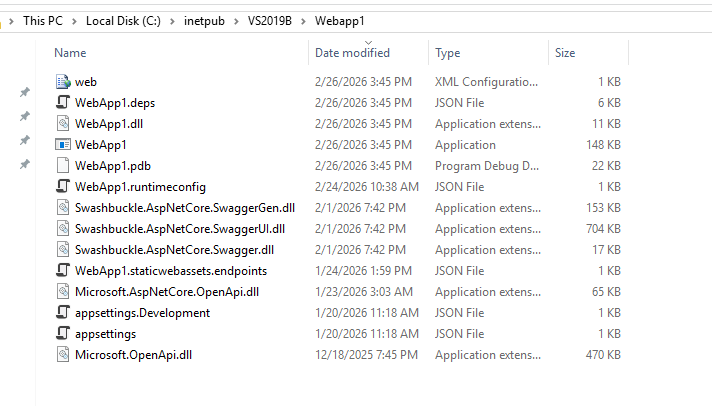
Task: Select WebApp1.staticwebassets.endpoints name
Action: point(171,271)
